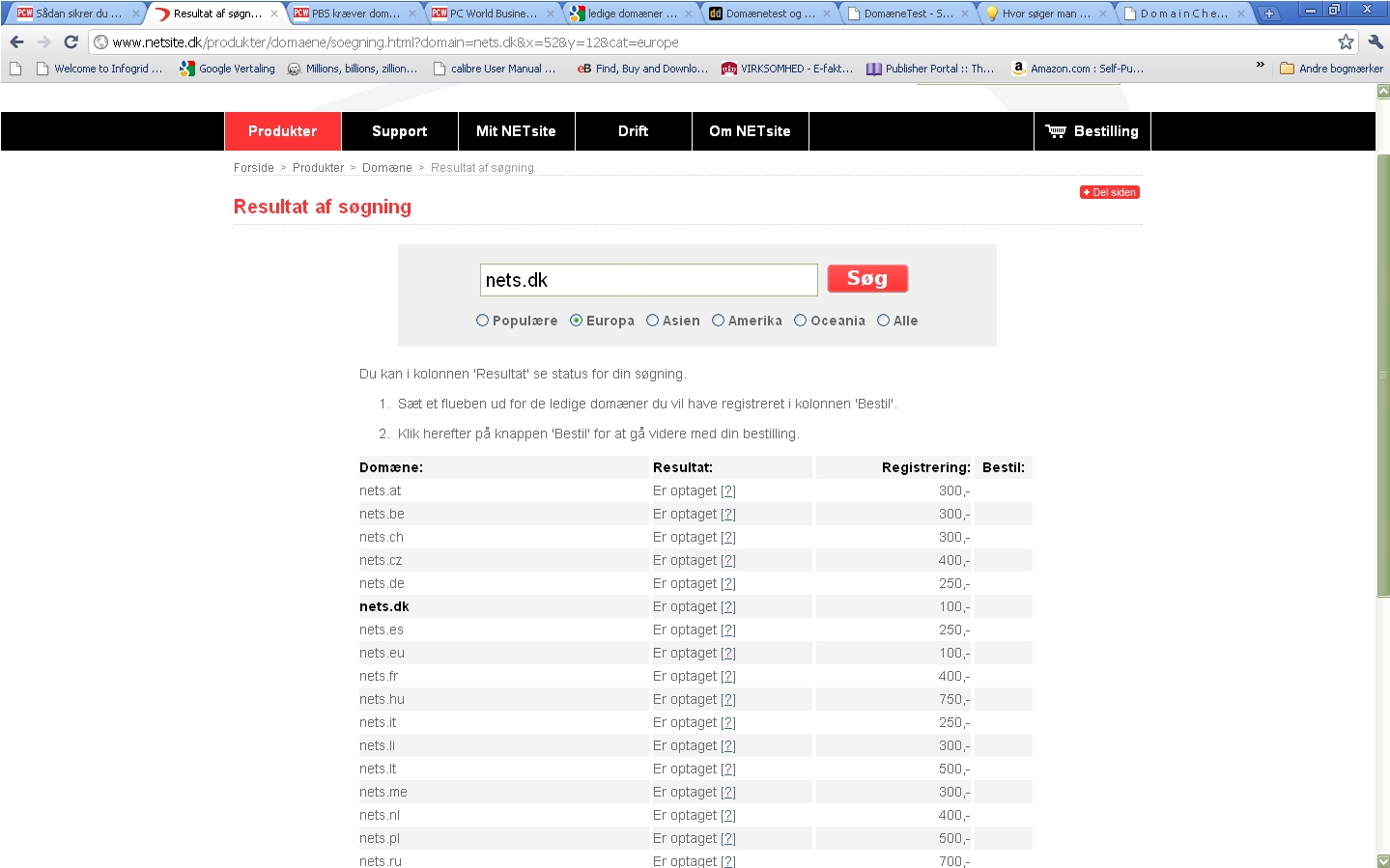
Task: Choose the Alle domain category option
Action: coord(883,321)
